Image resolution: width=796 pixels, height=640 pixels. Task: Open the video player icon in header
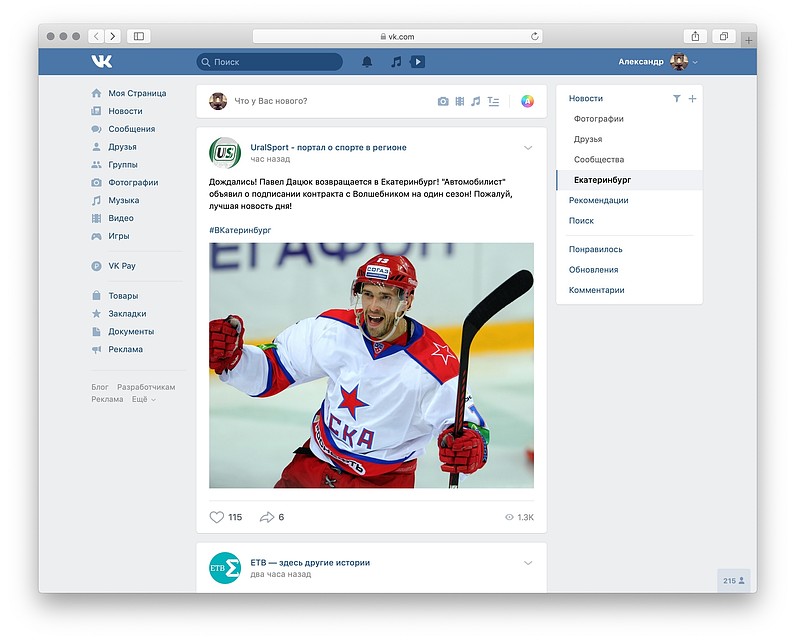pyautogui.click(x=417, y=62)
